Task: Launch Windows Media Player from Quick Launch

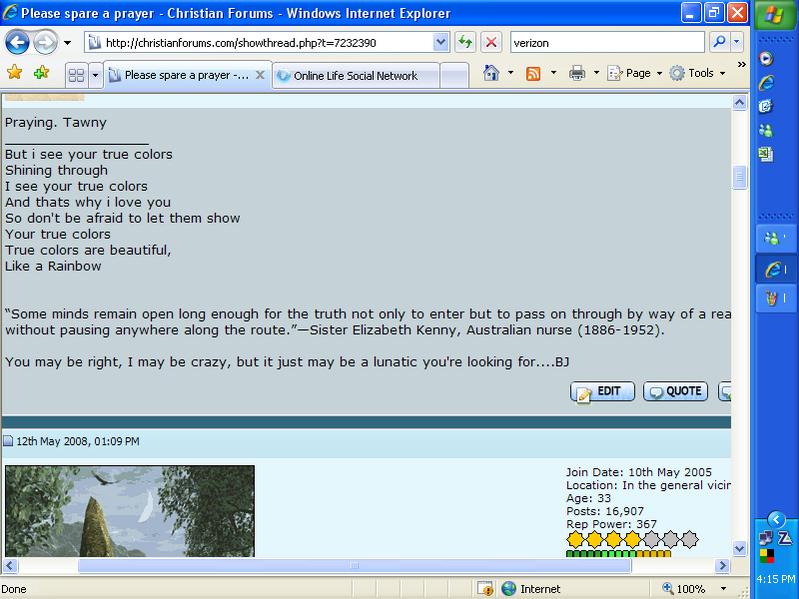Action: click(766, 59)
